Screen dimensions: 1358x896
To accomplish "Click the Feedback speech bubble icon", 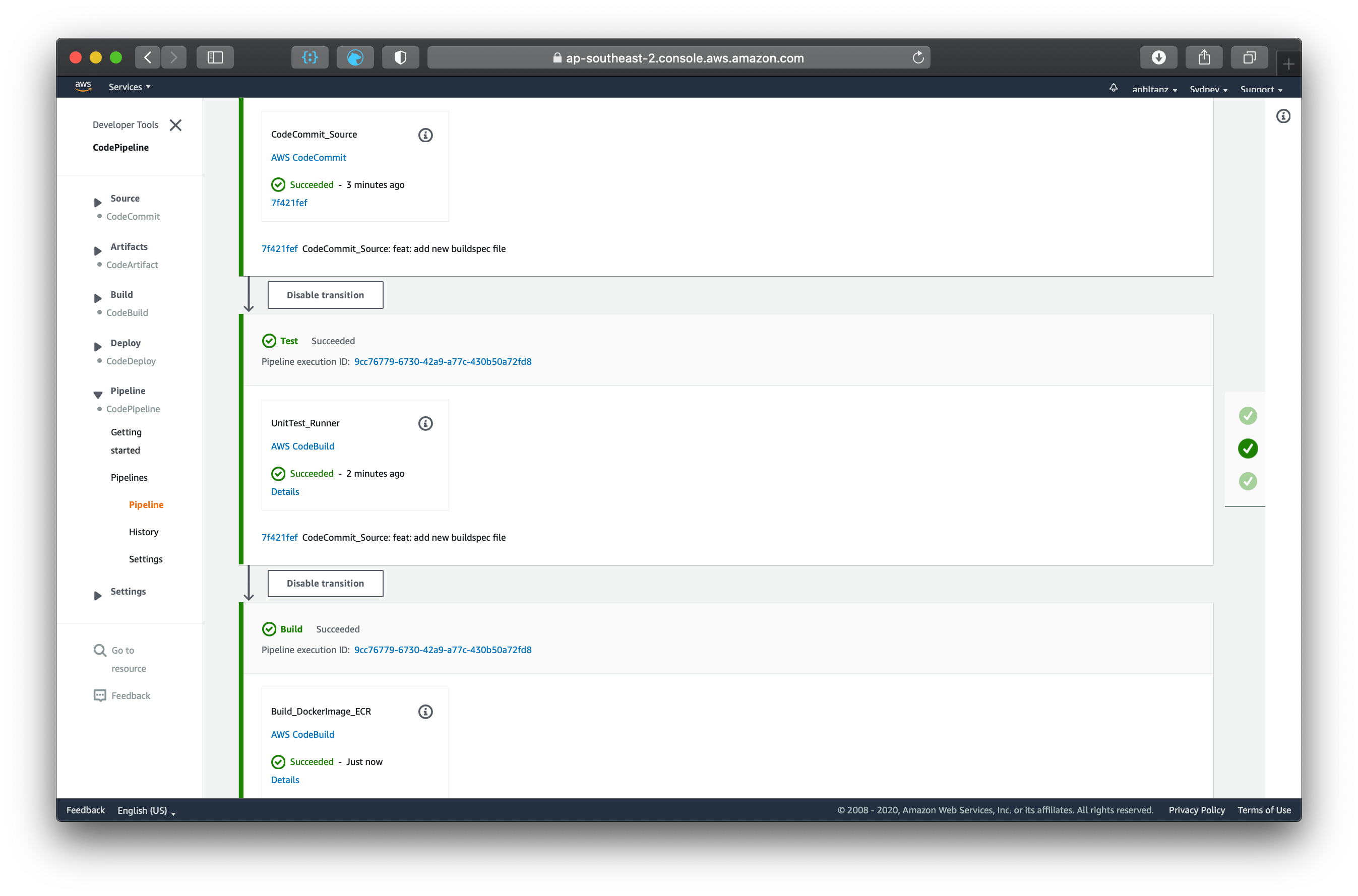I will (100, 695).
